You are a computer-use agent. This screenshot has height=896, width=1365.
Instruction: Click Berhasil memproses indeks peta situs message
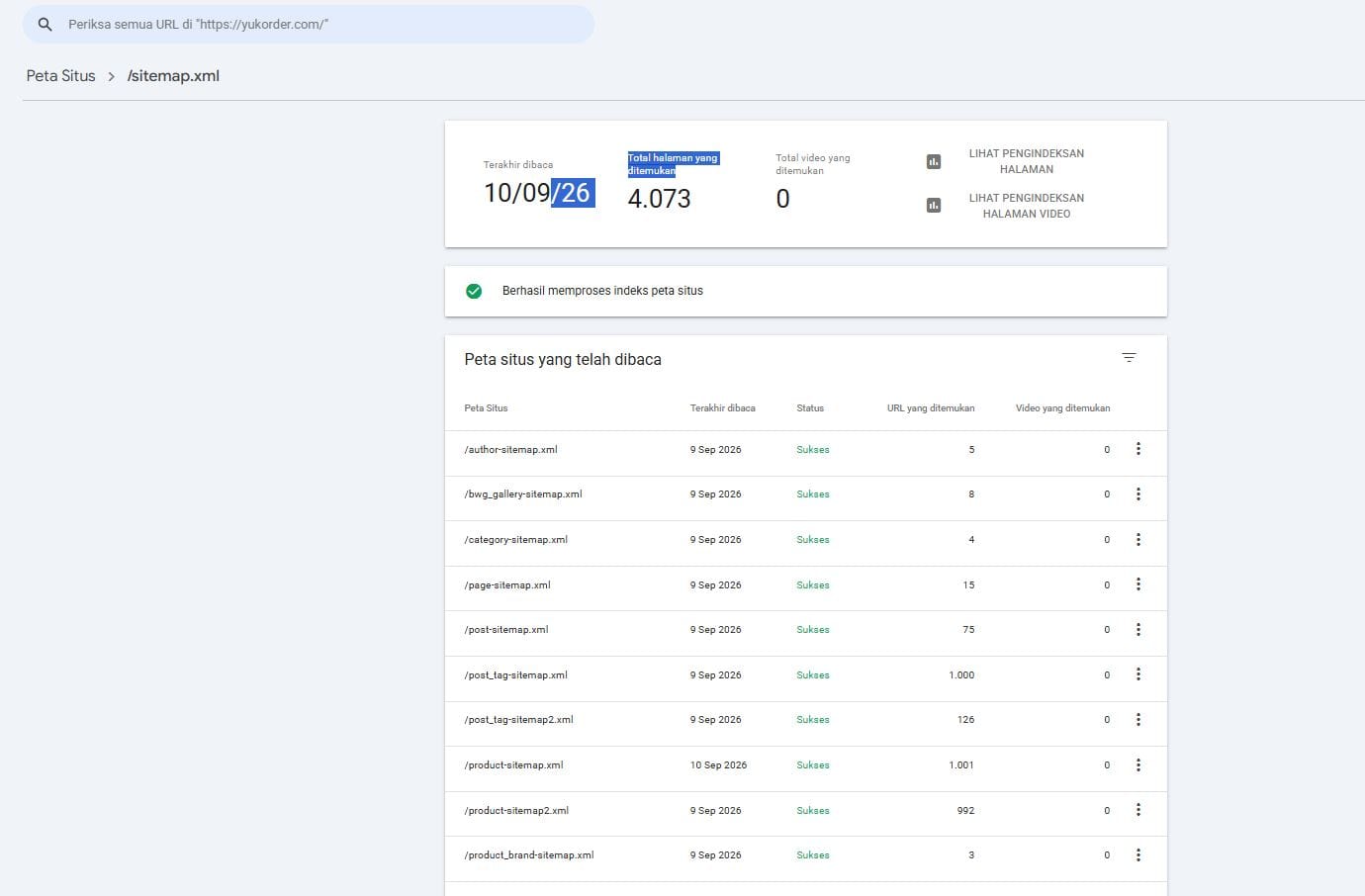click(x=602, y=291)
